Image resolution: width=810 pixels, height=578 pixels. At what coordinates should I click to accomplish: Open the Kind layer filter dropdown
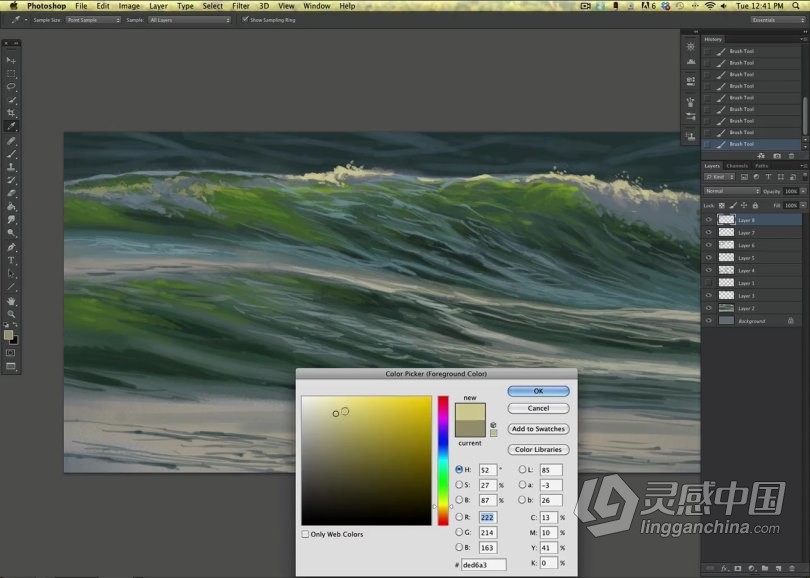click(x=720, y=177)
